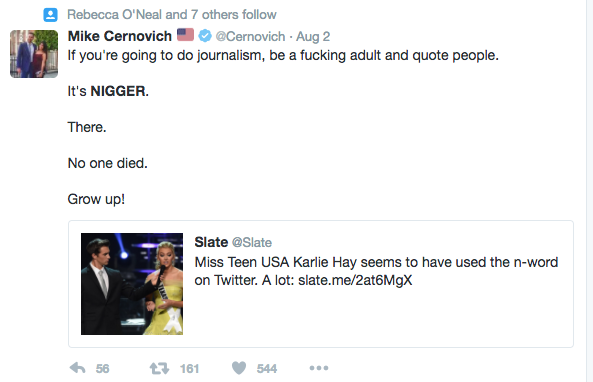Click the blue verified badge
Image resolution: width=593 pixels, height=382 pixels.
(205, 36)
